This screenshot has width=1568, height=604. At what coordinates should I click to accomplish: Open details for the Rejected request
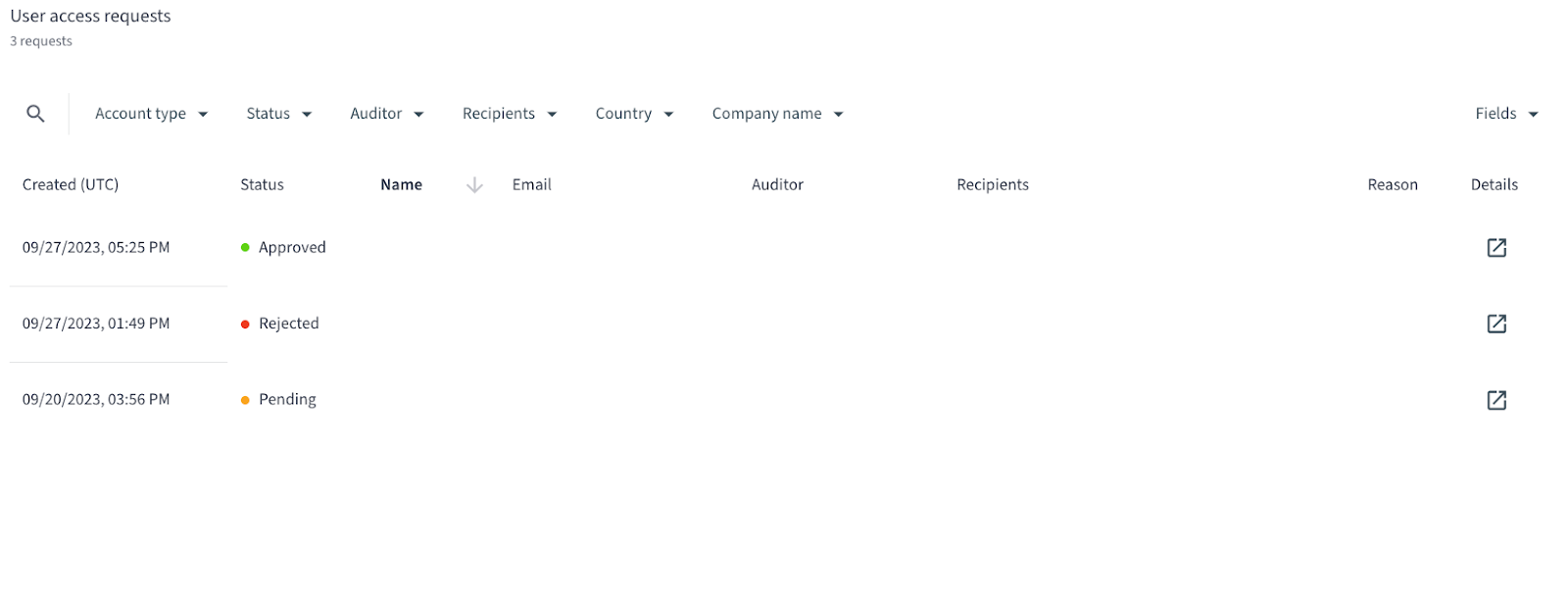click(1496, 324)
